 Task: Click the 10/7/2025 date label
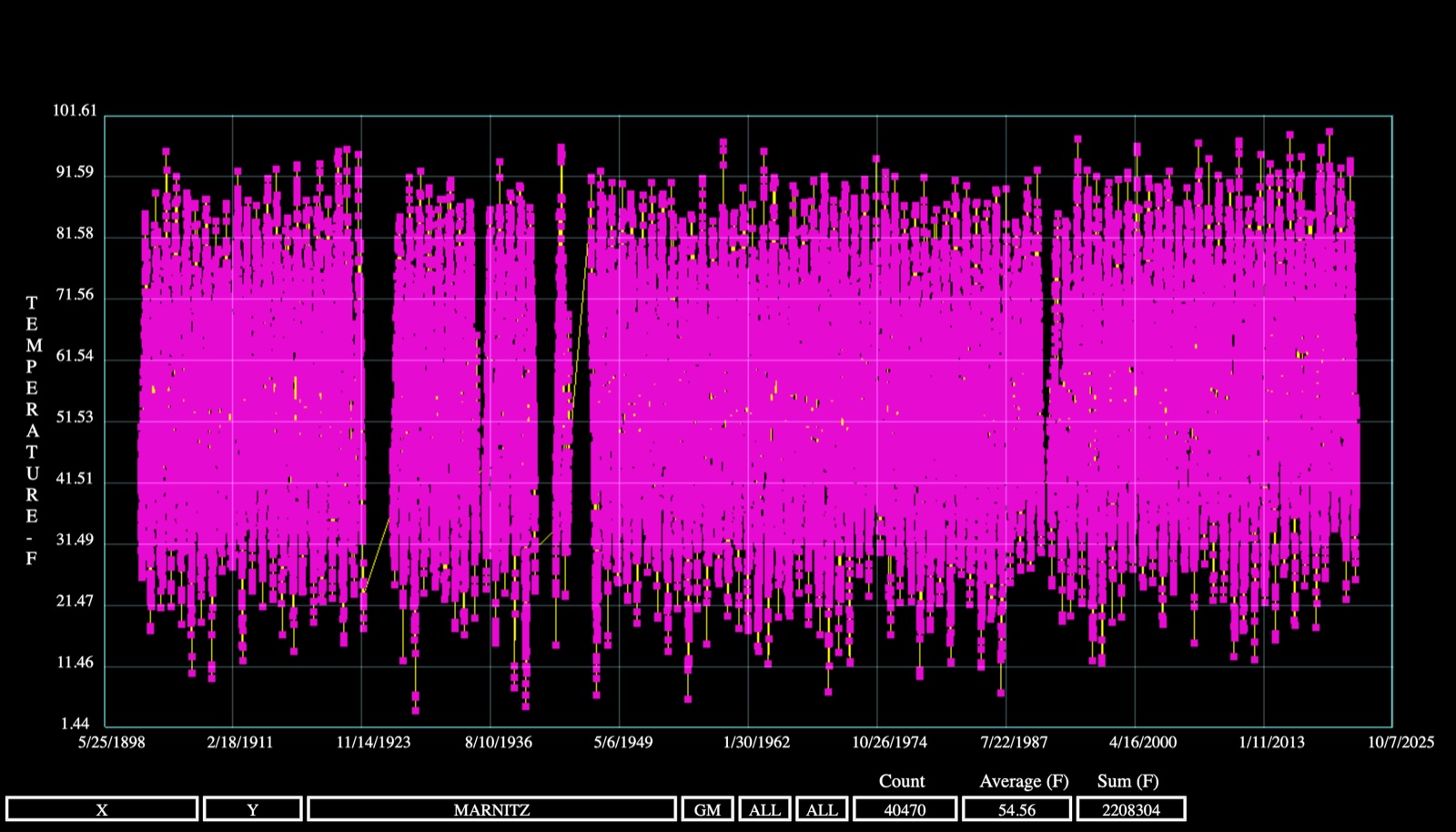(x=1400, y=742)
